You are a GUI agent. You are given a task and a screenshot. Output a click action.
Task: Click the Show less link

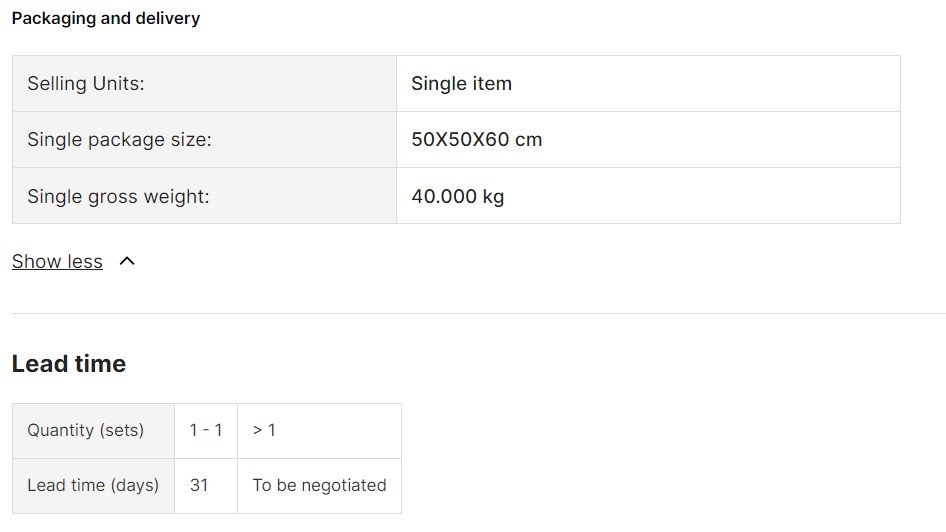pos(57,261)
